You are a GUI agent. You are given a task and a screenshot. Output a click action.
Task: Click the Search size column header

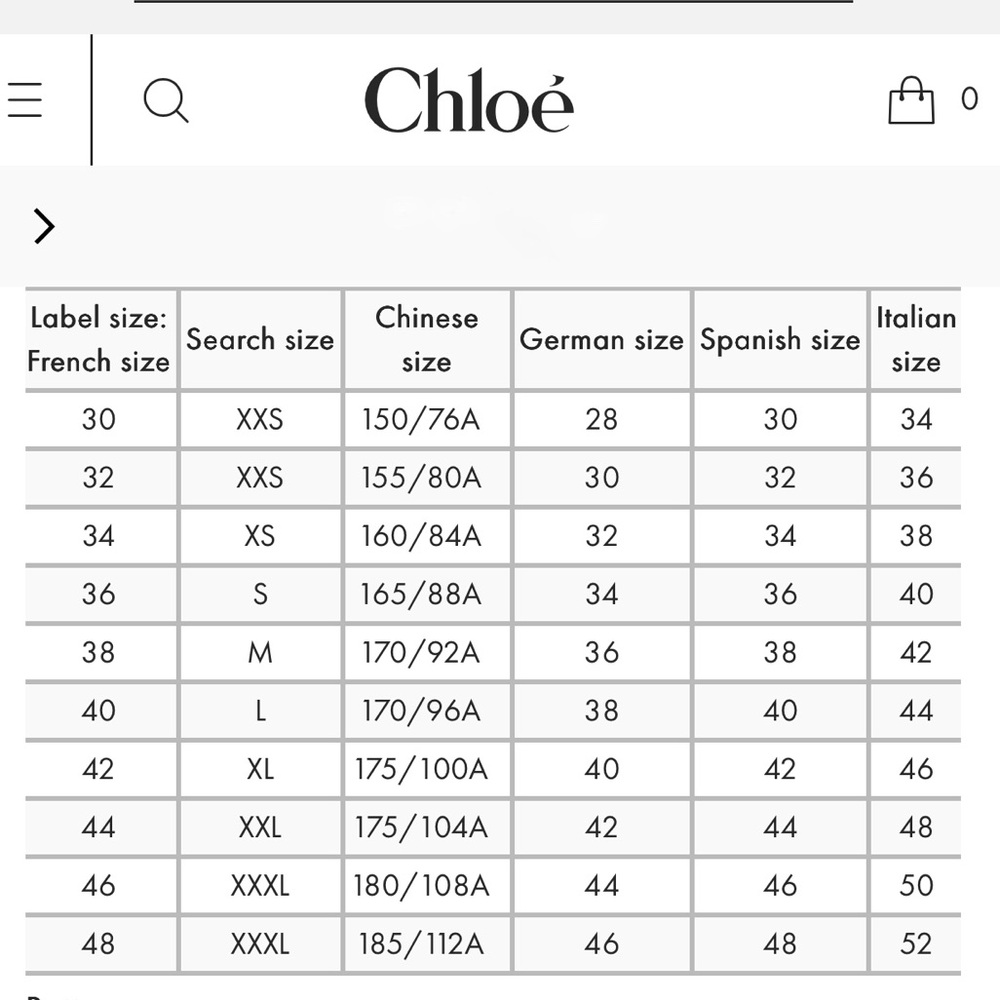pyautogui.click(x=260, y=339)
